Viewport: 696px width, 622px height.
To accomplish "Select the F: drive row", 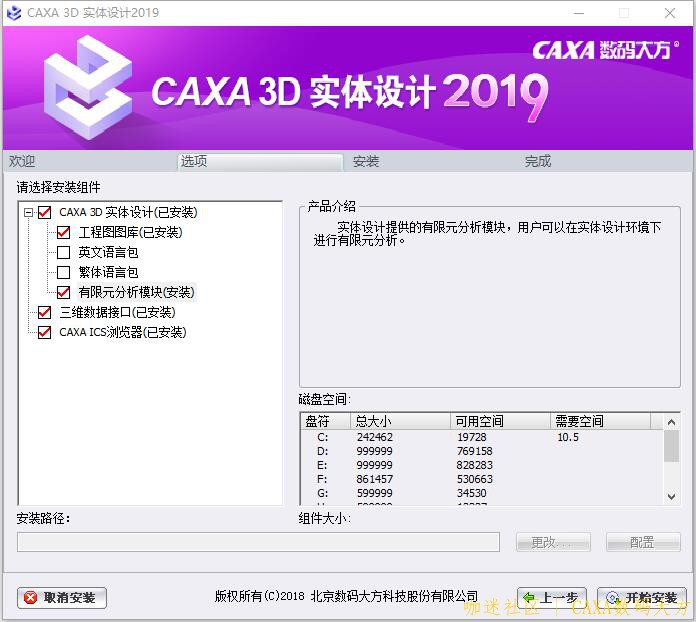I will coord(482,479).
